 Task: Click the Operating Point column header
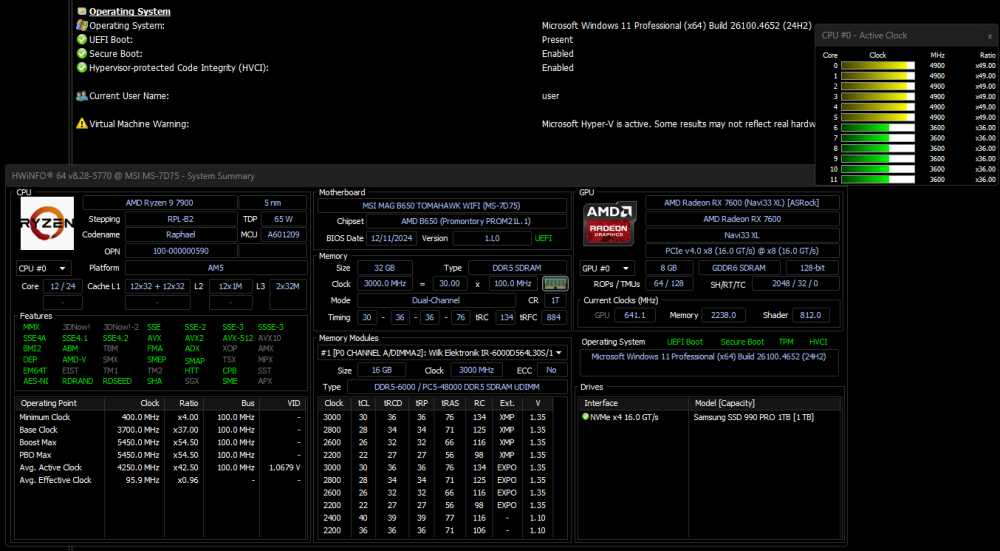click(59, 403)
